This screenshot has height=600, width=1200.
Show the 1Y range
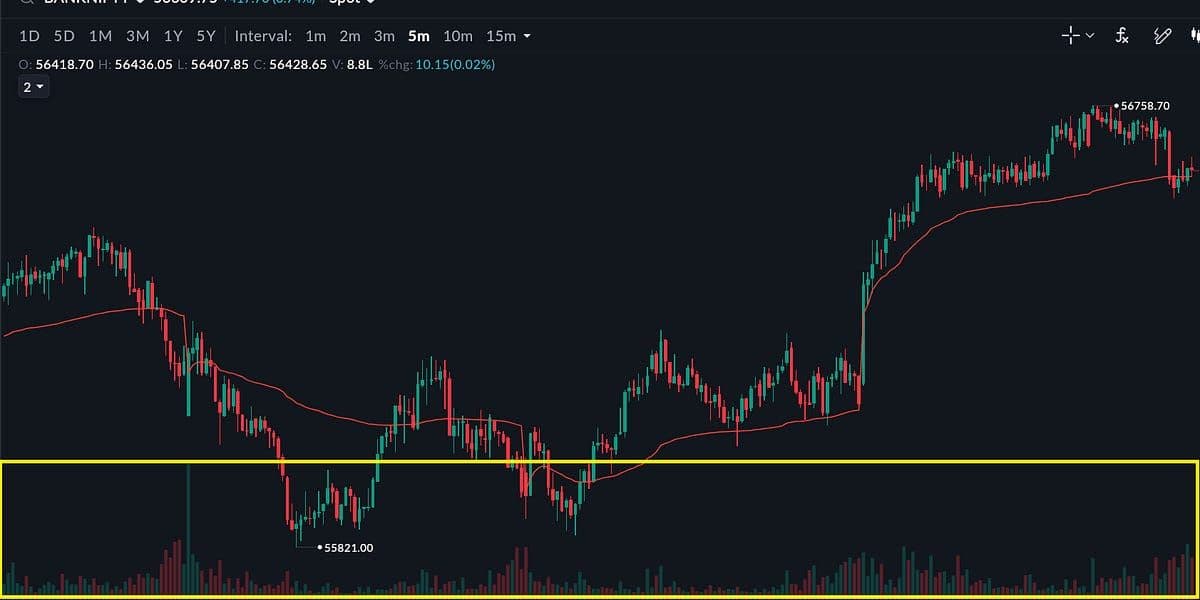tap(173, 36)
